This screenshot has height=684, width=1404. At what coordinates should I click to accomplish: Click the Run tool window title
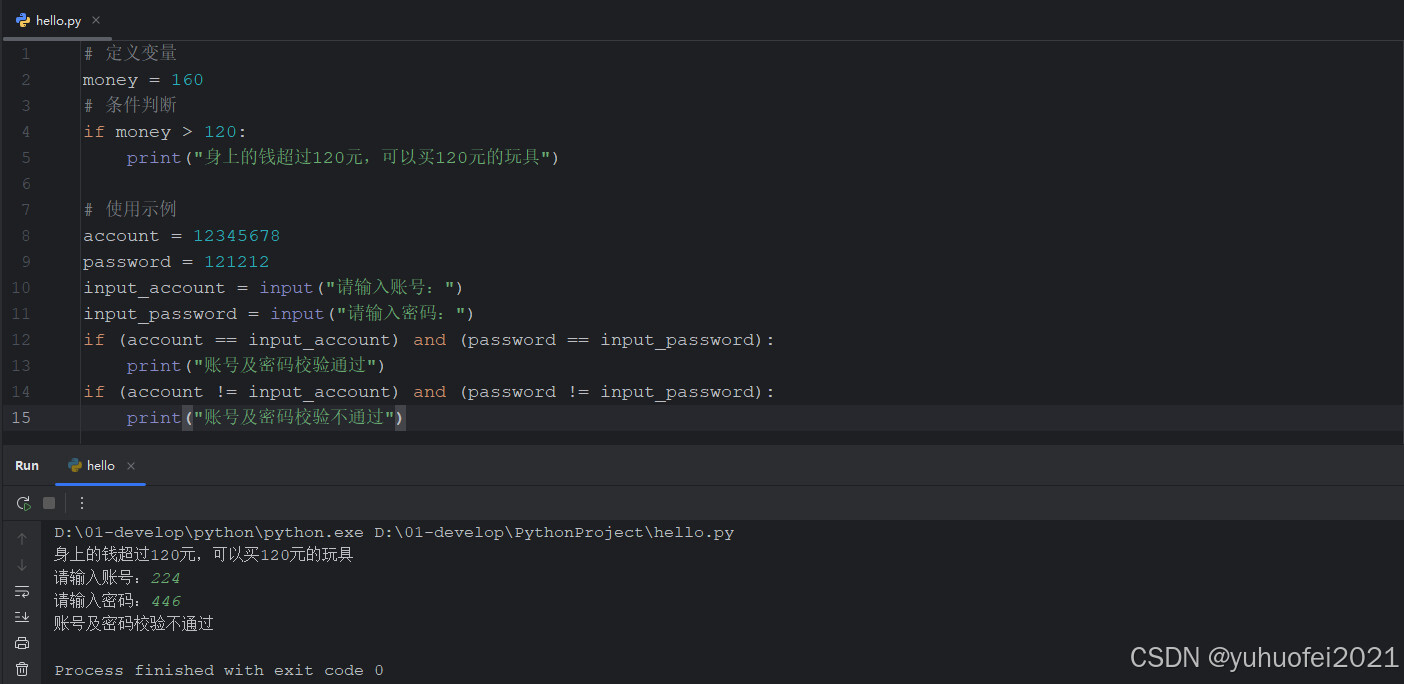click(27, 466)
